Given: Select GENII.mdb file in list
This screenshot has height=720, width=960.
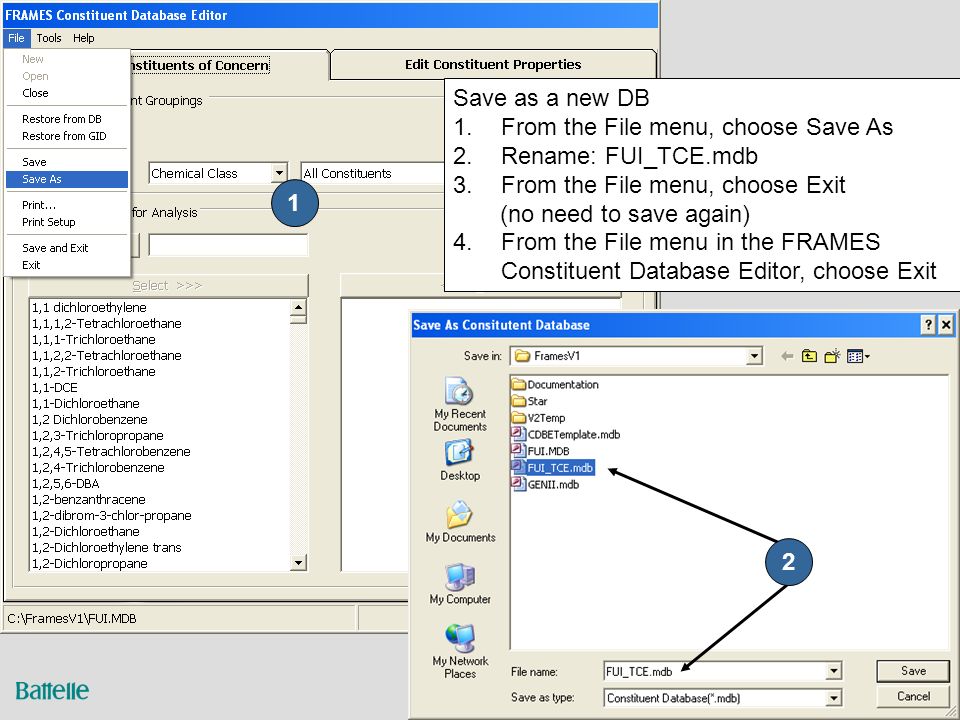Looking at the screenshot, I should click(546, 484).
